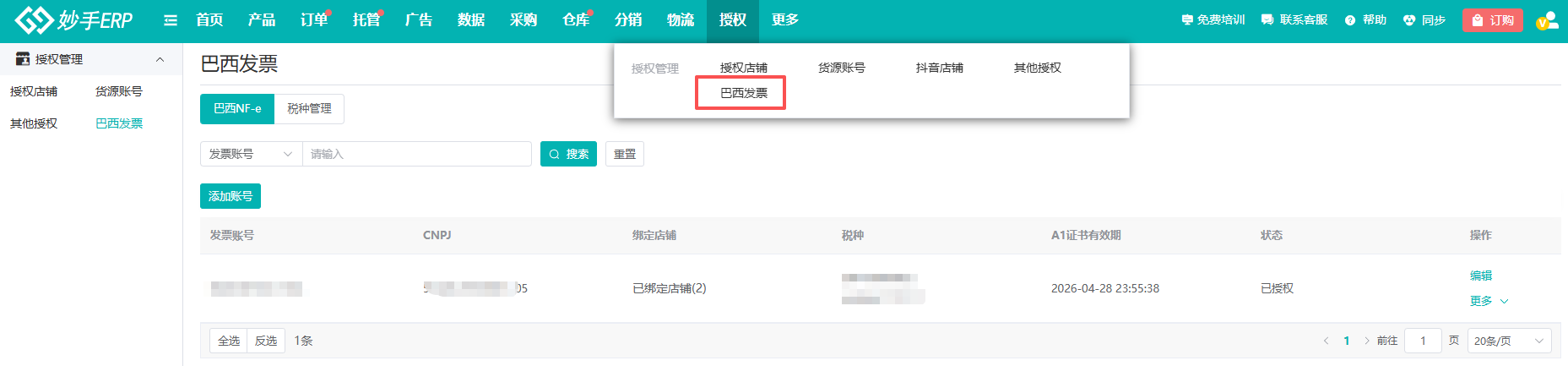The image size is (1568, 366).
Task: Choose 其他授权 in the dropdown panel
Action: (x=1038, y=68)
